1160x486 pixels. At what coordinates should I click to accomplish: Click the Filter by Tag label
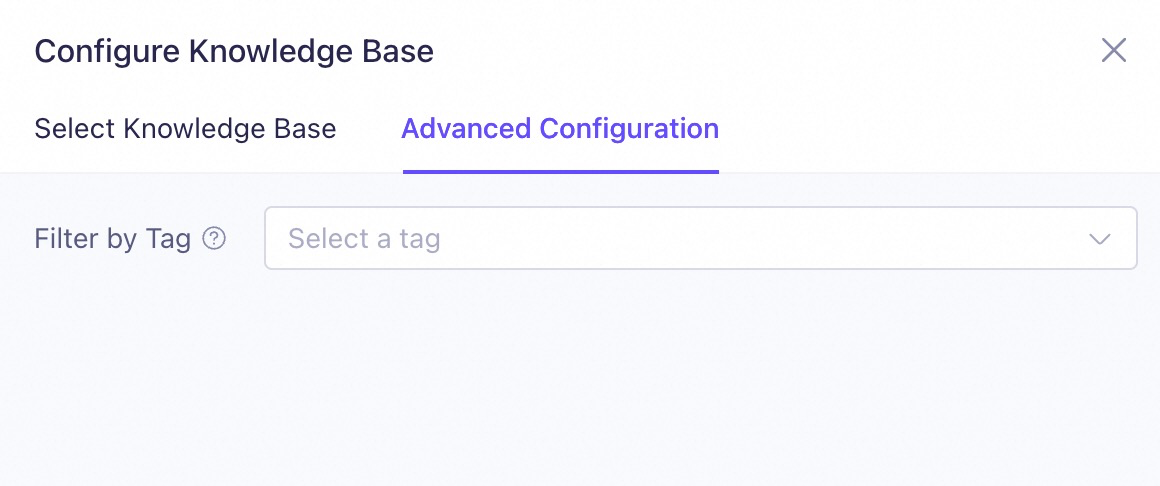(x=112, y=239)
